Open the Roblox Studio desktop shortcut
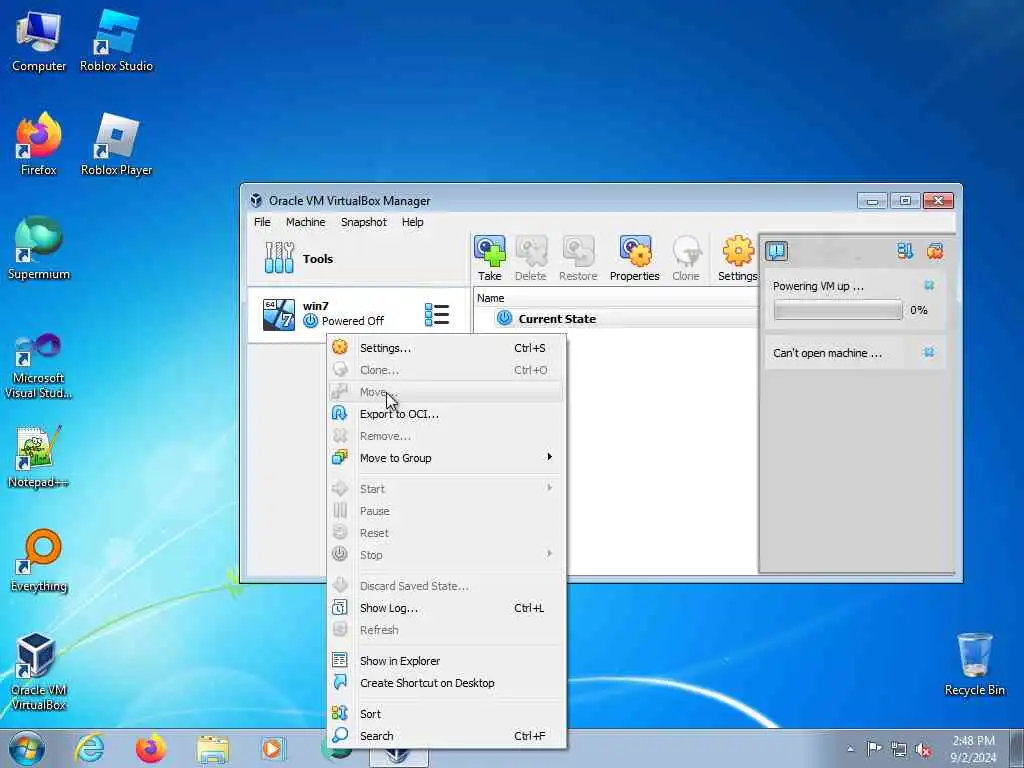The image size is (1024, 768). [x=116, y=42]
